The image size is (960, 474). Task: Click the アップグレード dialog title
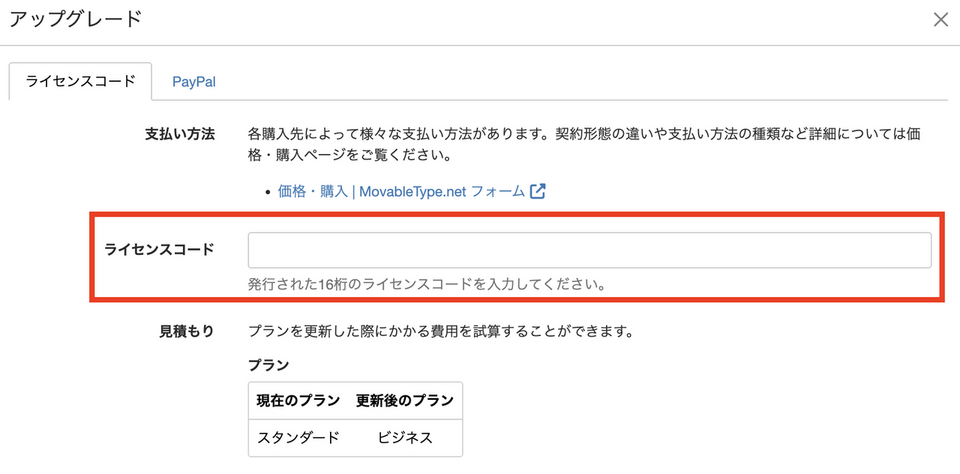(75, 18)
